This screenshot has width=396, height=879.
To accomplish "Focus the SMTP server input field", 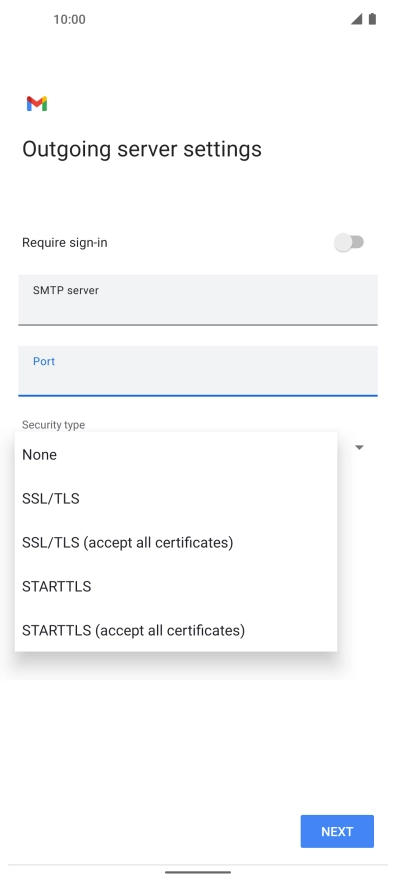I will [198, 300].
